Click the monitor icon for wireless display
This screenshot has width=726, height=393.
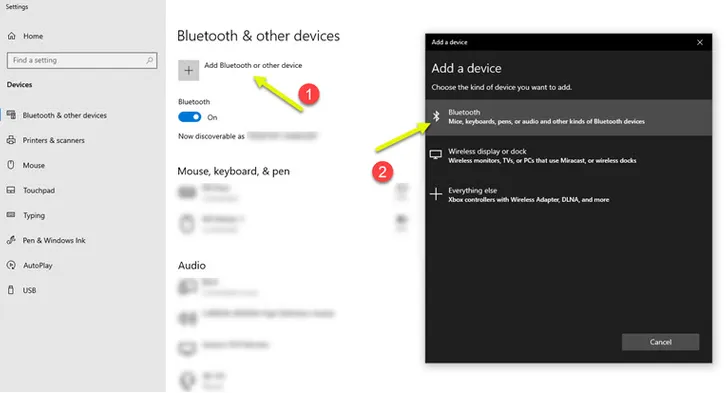[436, 155]
